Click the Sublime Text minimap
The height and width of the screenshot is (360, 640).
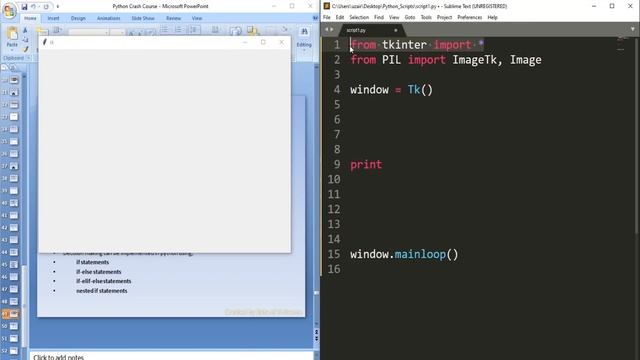(621, 44)
